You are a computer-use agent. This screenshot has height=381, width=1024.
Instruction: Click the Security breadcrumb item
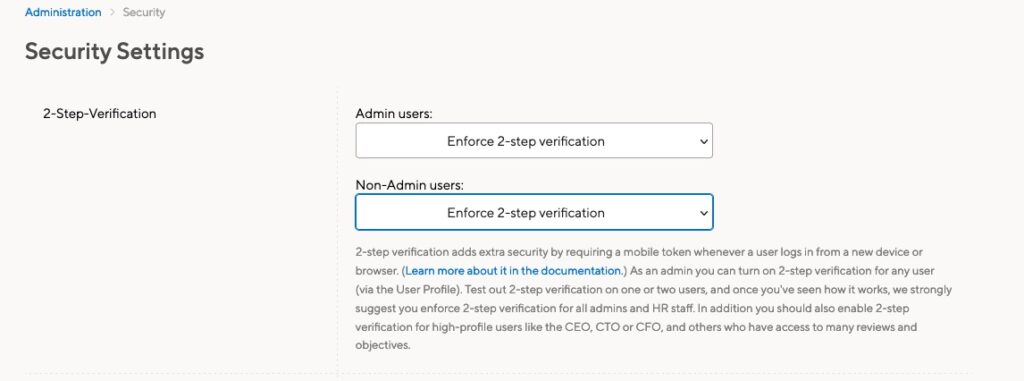click(x=144, y=12)
